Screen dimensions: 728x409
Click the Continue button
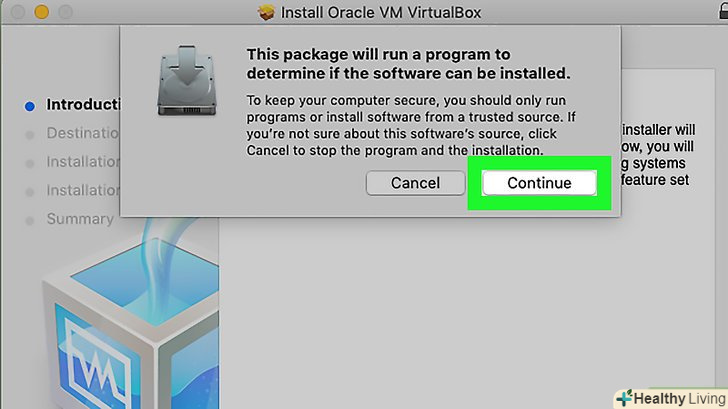click(539, 183)
